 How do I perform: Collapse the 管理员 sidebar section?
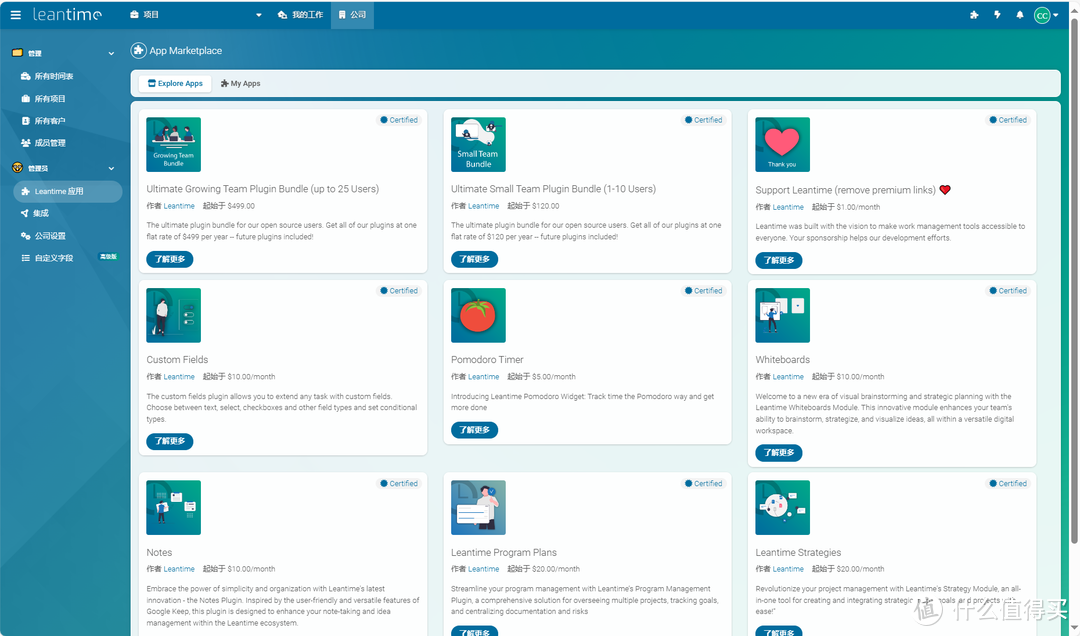click(111, 168)
